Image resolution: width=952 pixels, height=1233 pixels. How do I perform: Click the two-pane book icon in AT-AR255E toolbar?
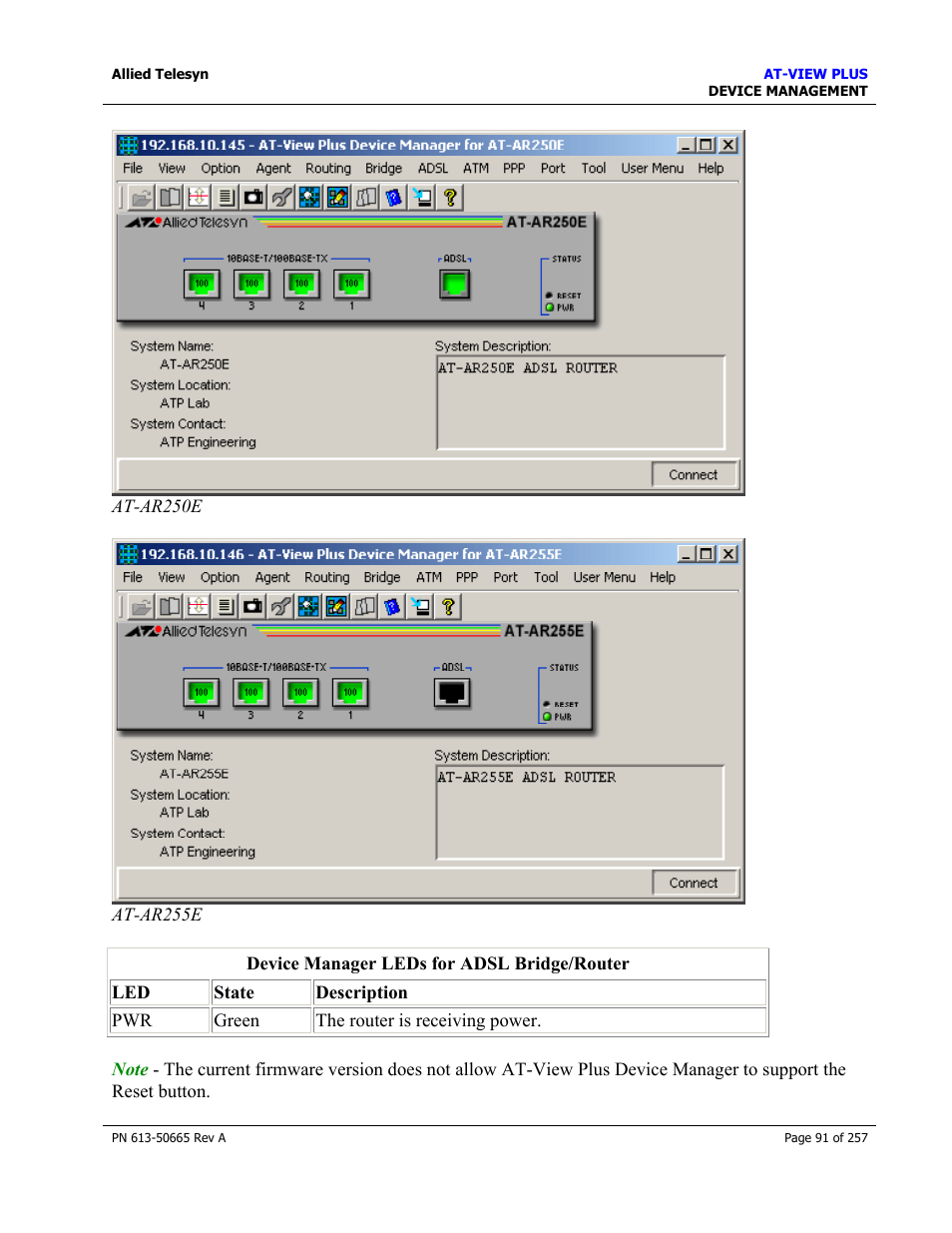(x=169, y=606)
